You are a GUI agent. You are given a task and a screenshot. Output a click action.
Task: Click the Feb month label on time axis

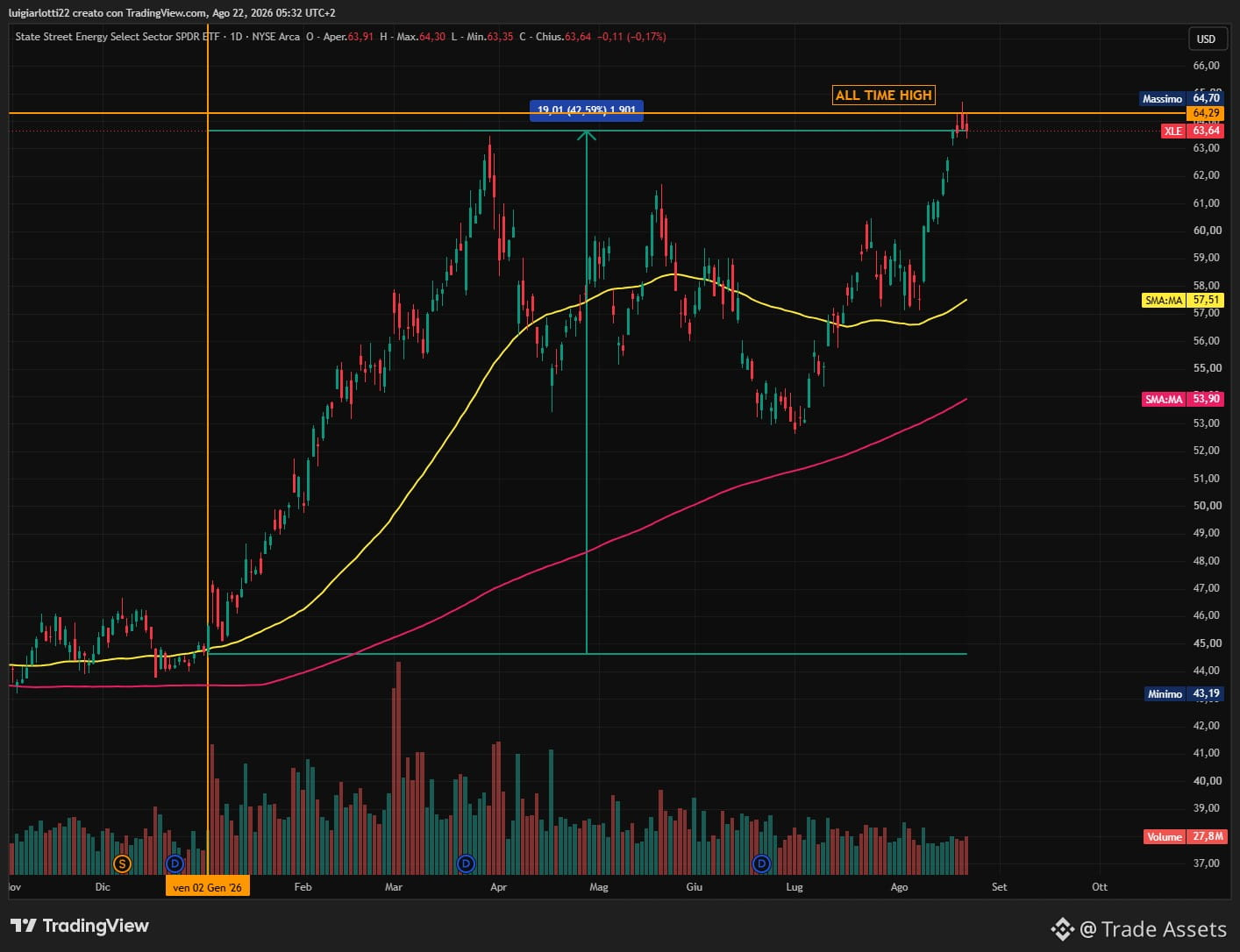tap(303, 887)
